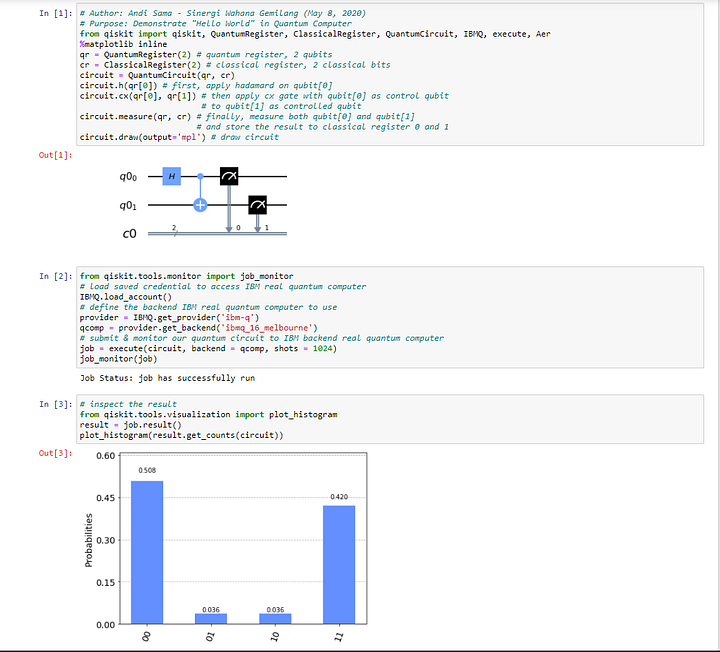Click the second code cell with job_monitor
The image size is (720, 652).
point(390,317)
